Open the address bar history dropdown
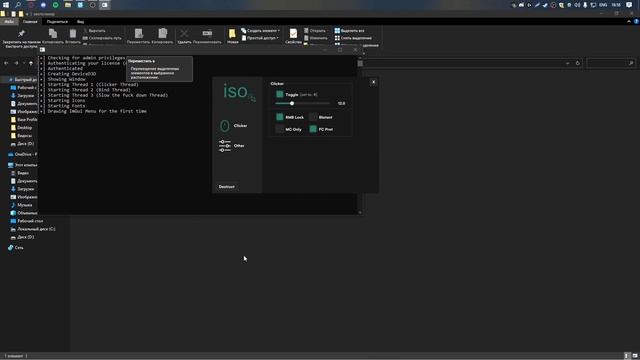 567,63
